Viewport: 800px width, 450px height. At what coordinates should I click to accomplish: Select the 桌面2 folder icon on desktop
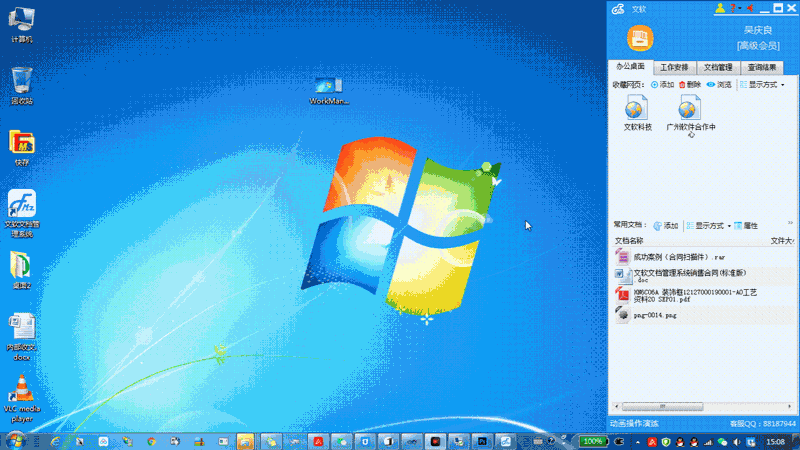[x=21, y=270]
